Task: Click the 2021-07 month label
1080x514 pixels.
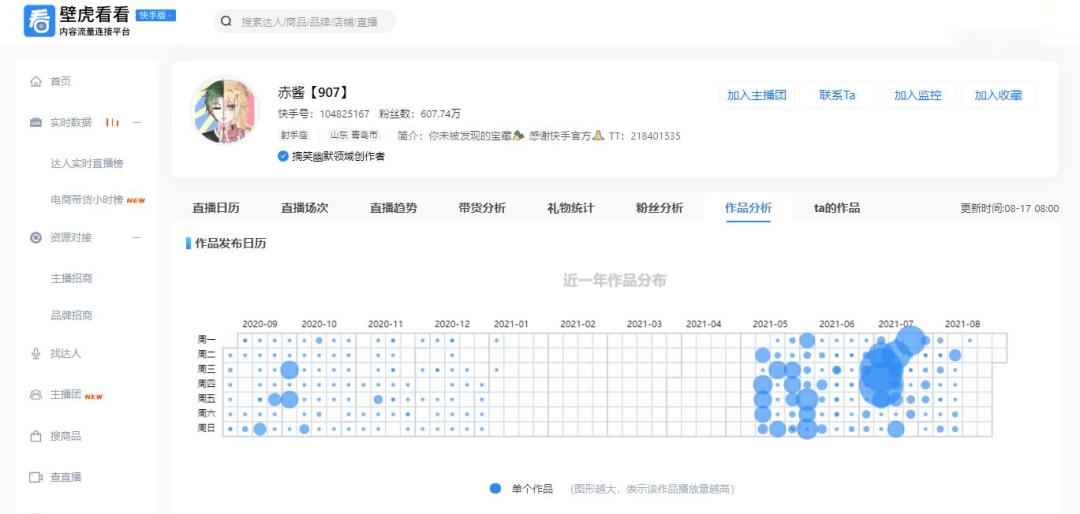Action: (x=896, y=324)
